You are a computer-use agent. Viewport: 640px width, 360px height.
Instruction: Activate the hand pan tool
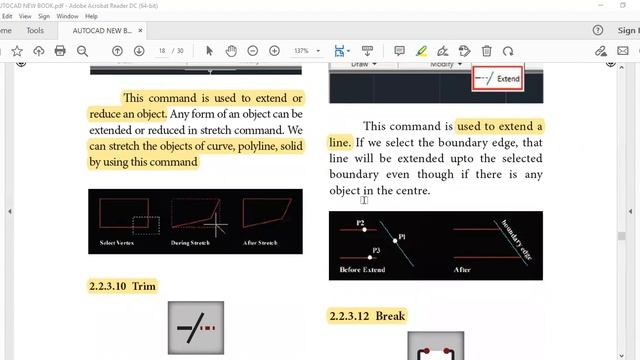coord(231,51)
